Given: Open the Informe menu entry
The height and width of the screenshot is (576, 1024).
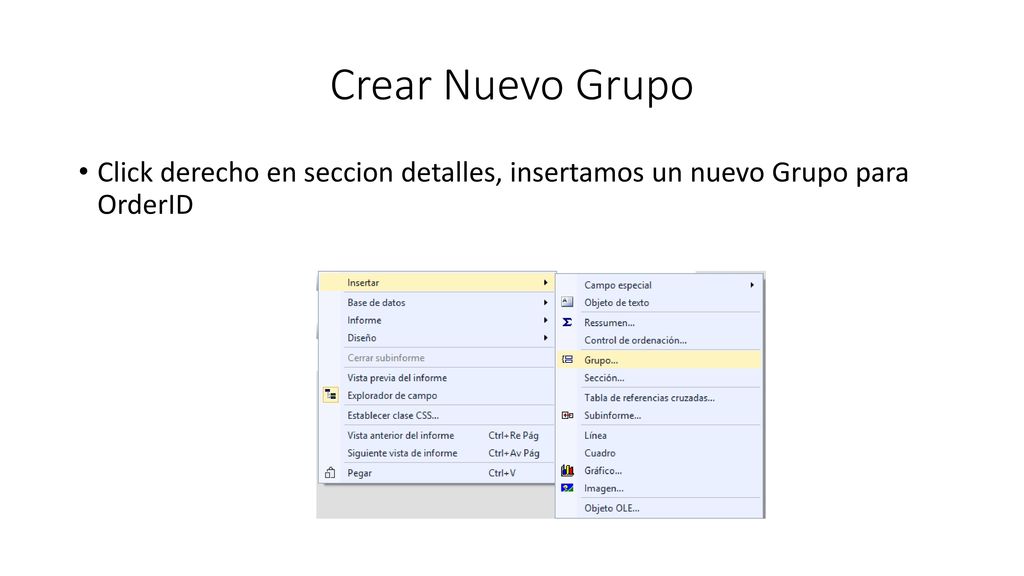Looking at the screenshot, I should 436,320.
